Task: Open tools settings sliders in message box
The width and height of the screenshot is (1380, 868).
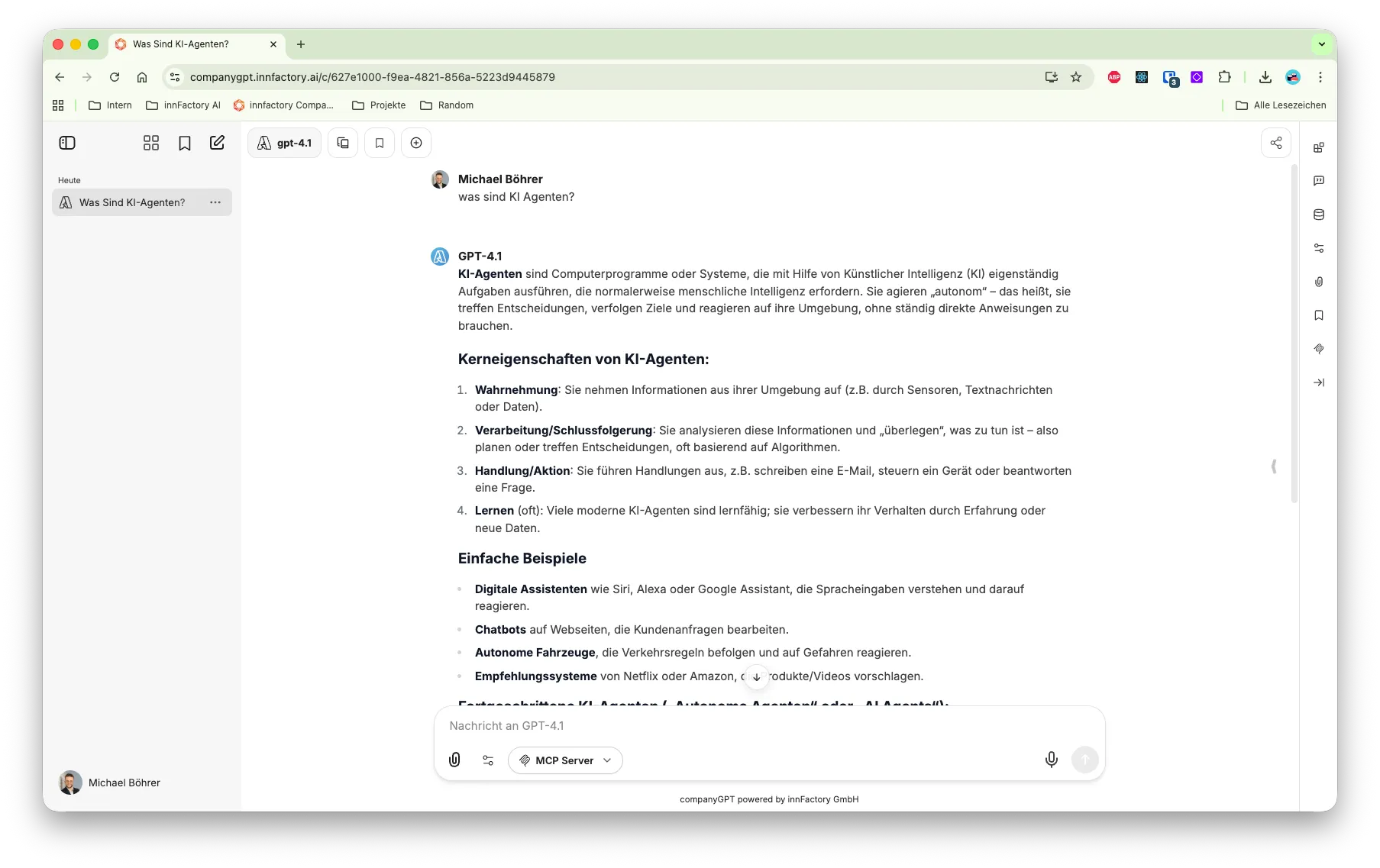Action: pos(488,760)
